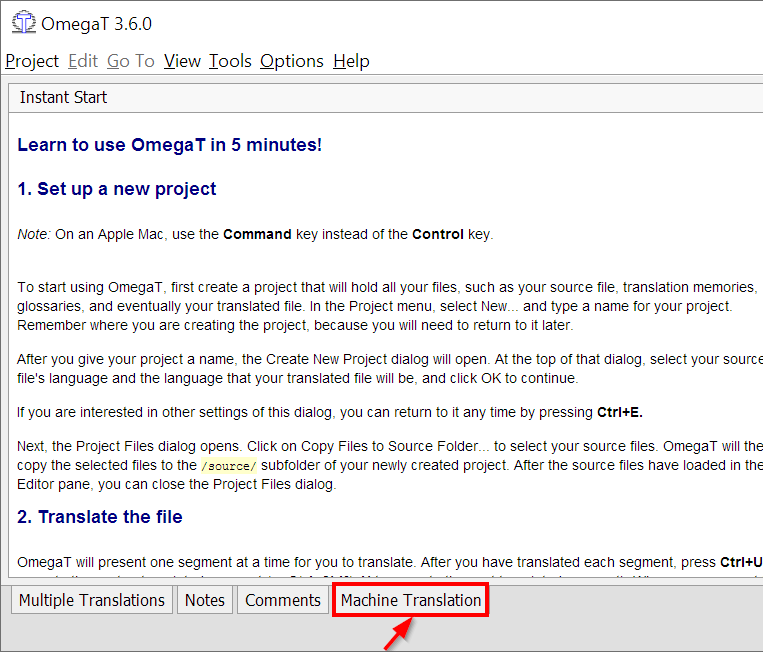Open the Edit menu
The width and height of the screenshot is (763, 652).
(83, 61)
